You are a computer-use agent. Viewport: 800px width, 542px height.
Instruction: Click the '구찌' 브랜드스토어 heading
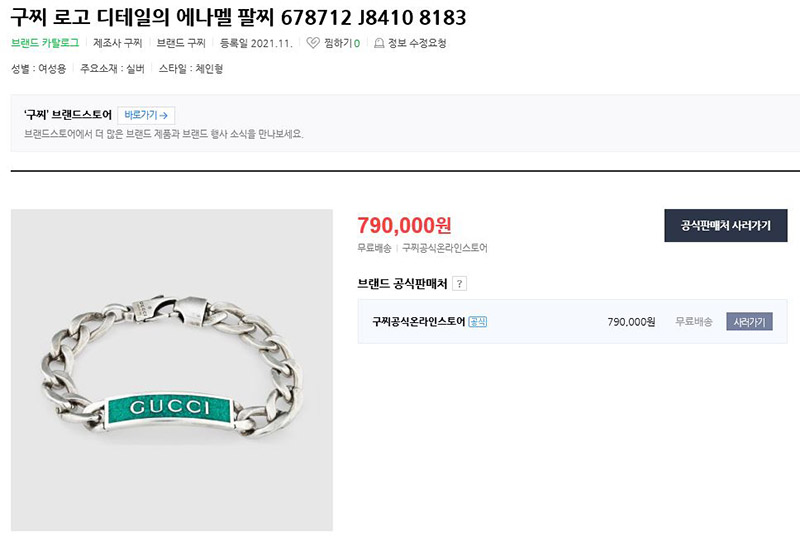pyautogui.click(x=68, y=115)
